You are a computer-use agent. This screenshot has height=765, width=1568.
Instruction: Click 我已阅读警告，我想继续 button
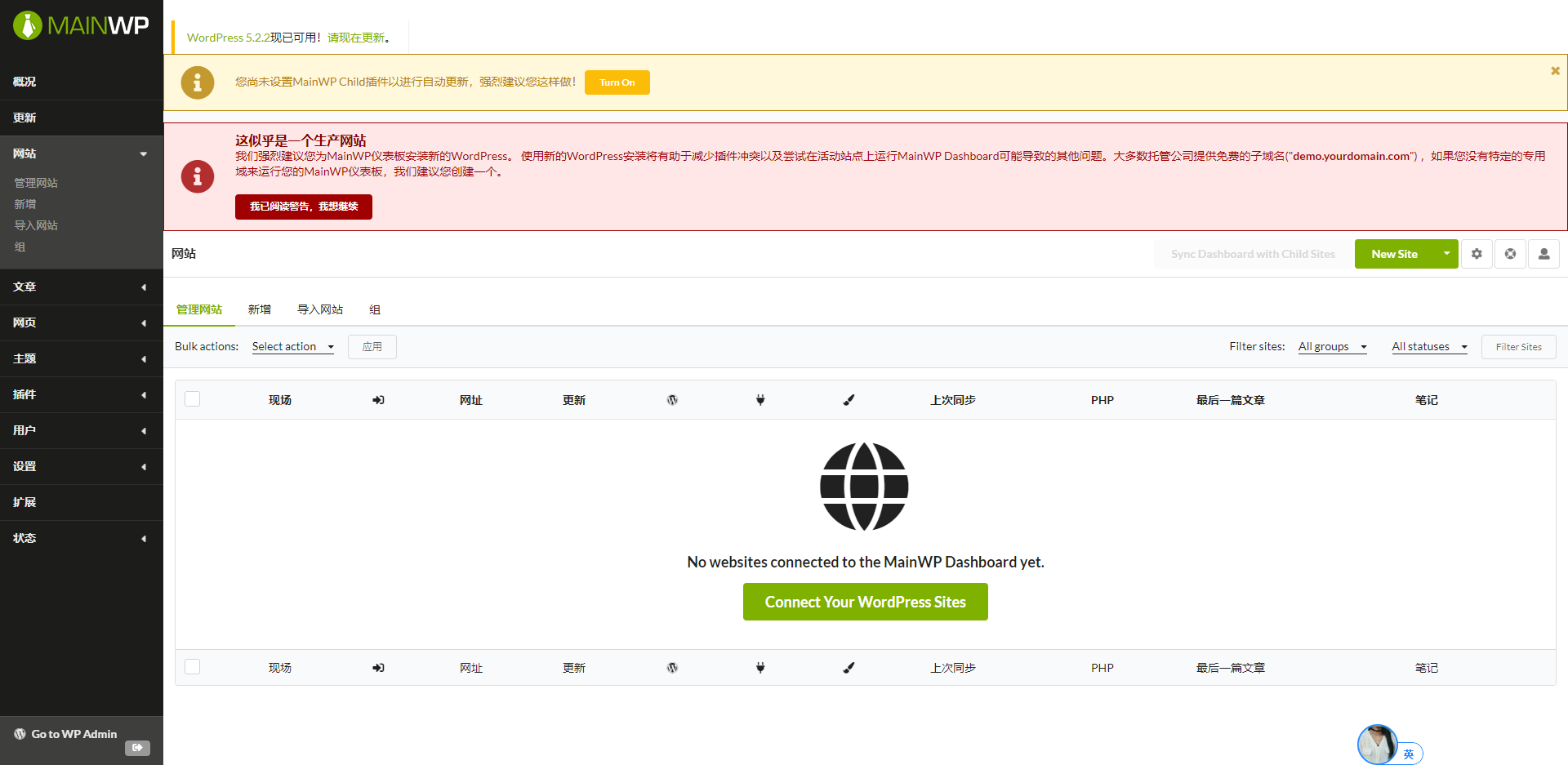[304, 207]
